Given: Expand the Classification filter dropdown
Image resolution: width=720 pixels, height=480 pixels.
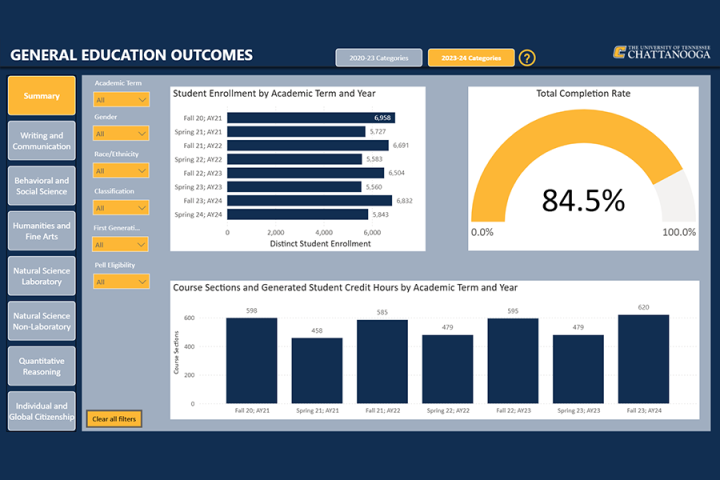Looking at the screenshot, I should 121,208.
